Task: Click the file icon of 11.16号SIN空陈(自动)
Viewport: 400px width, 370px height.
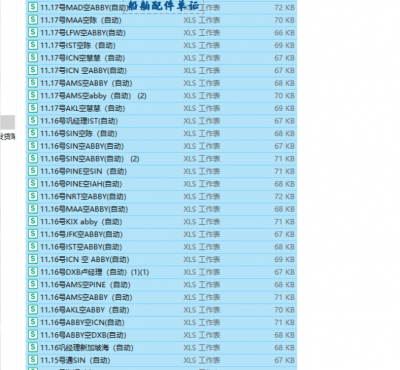Action: tap(33, 133)
